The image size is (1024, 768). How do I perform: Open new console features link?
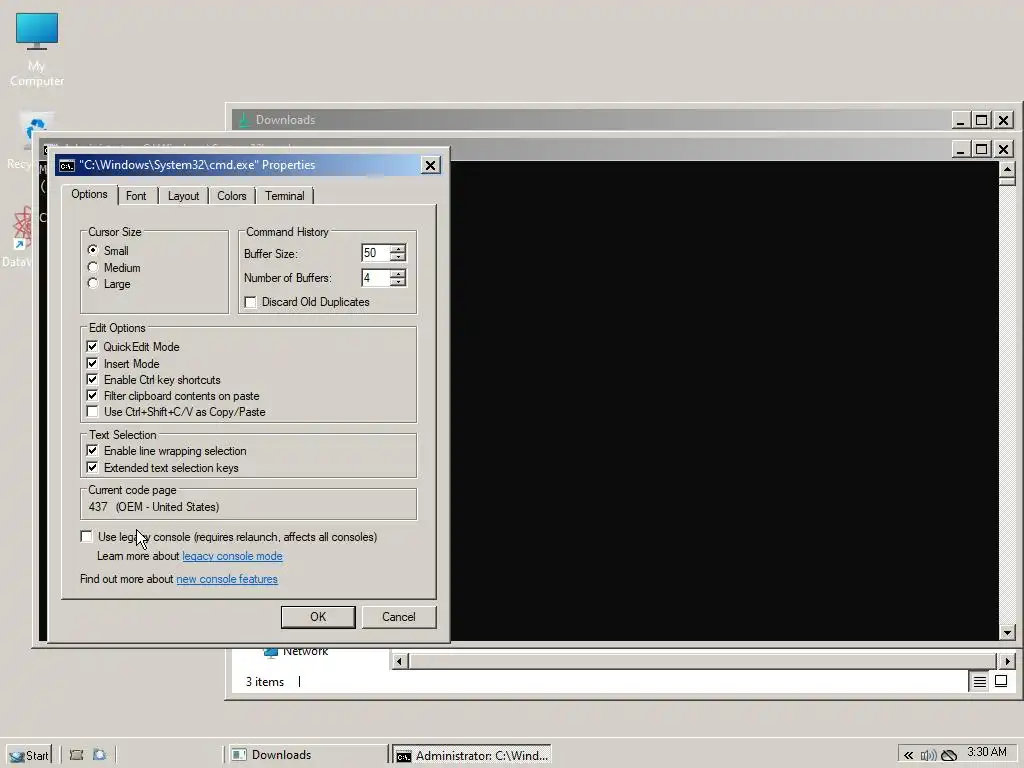pos(227,579)
